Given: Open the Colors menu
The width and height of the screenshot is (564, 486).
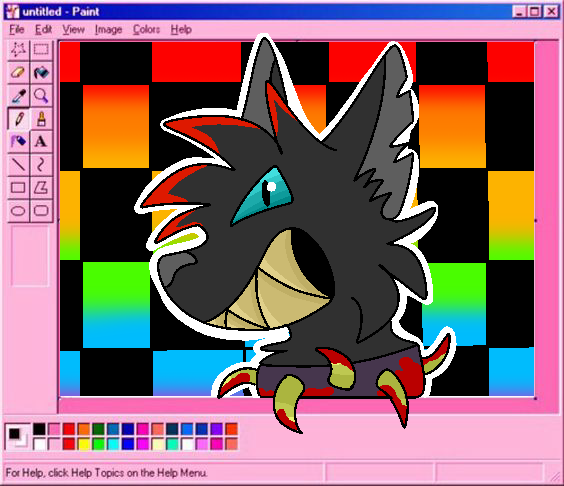Looking at the screenshot, I should pos(146,29).
